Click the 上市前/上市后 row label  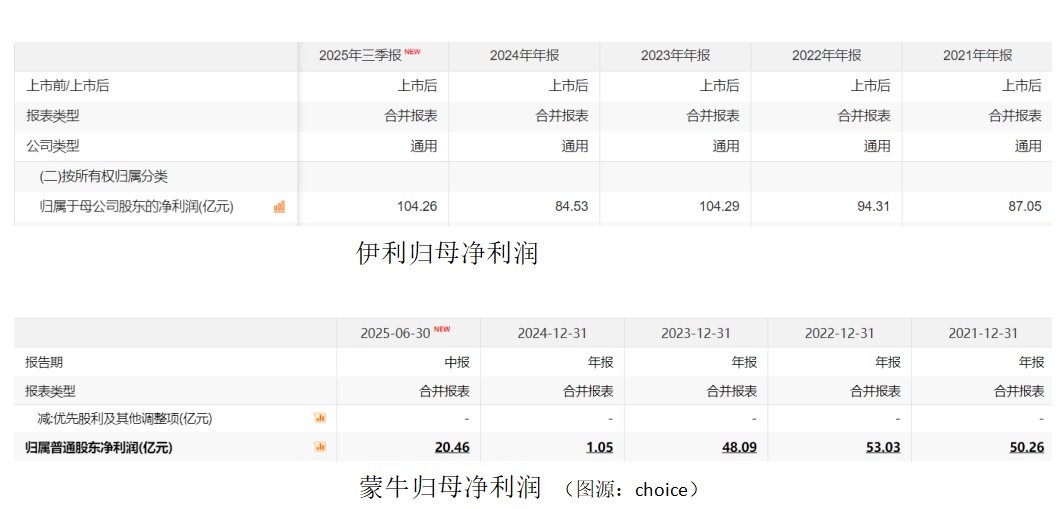pyautogui.click(x=68, y=86)
